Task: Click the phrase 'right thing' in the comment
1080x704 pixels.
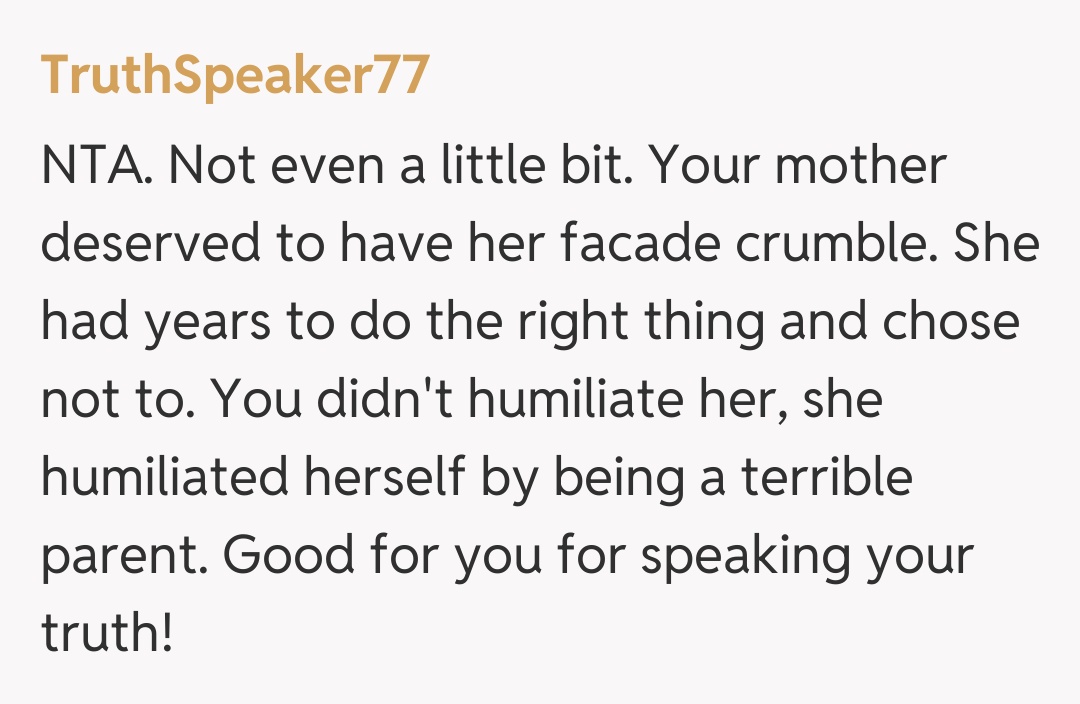Action: coord(592,322)
